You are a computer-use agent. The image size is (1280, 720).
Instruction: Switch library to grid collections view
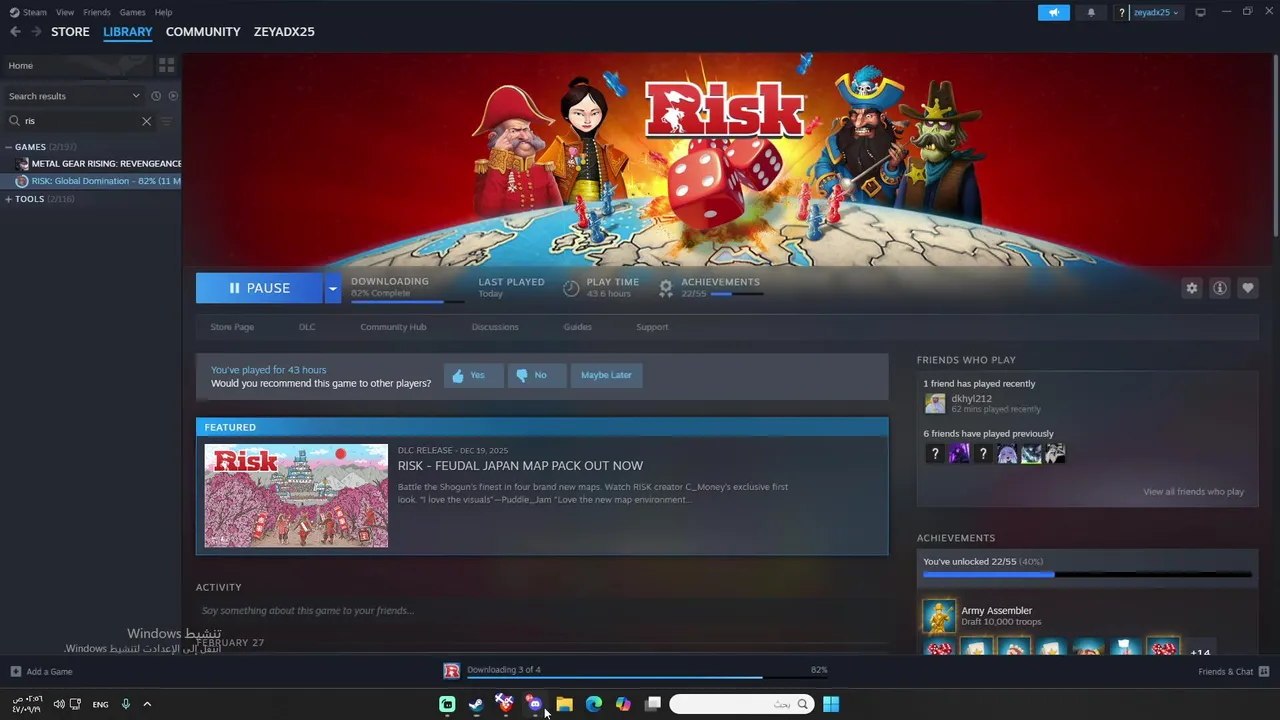(x=166, y=65)
